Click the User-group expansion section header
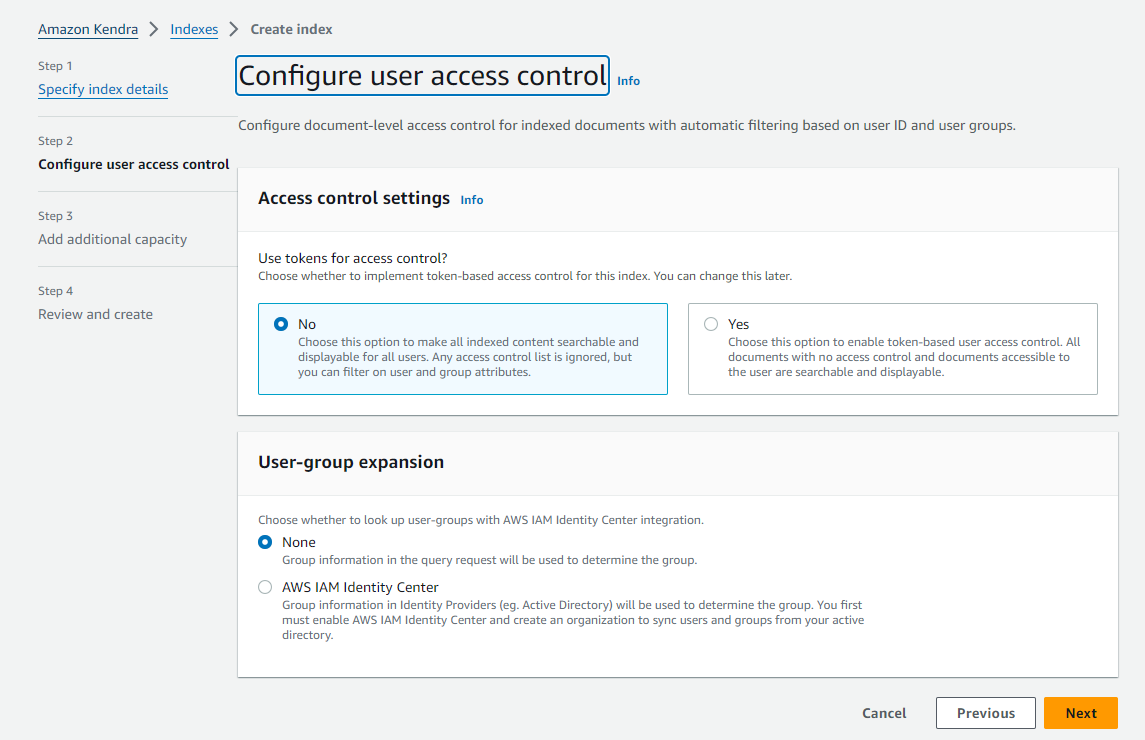The width and height of the screenshot is (1145, 740). tap(351, 462)
